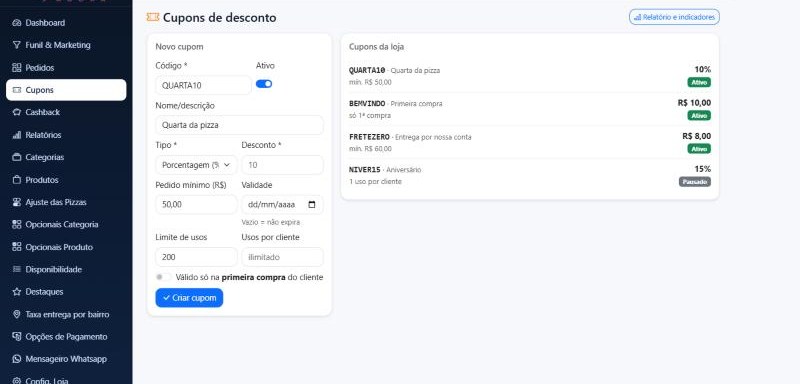Click the Código field containing QUARTA10
The width and height of the screenshot is (800, 384).
coord(204,85)
